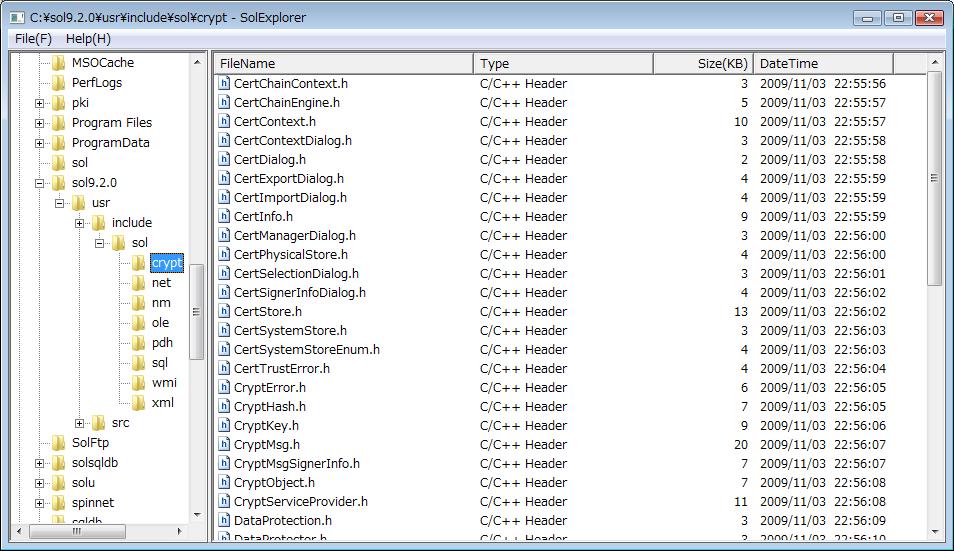Expand the ProgramData tree node

pyautogui.click(x=40, y=144)
